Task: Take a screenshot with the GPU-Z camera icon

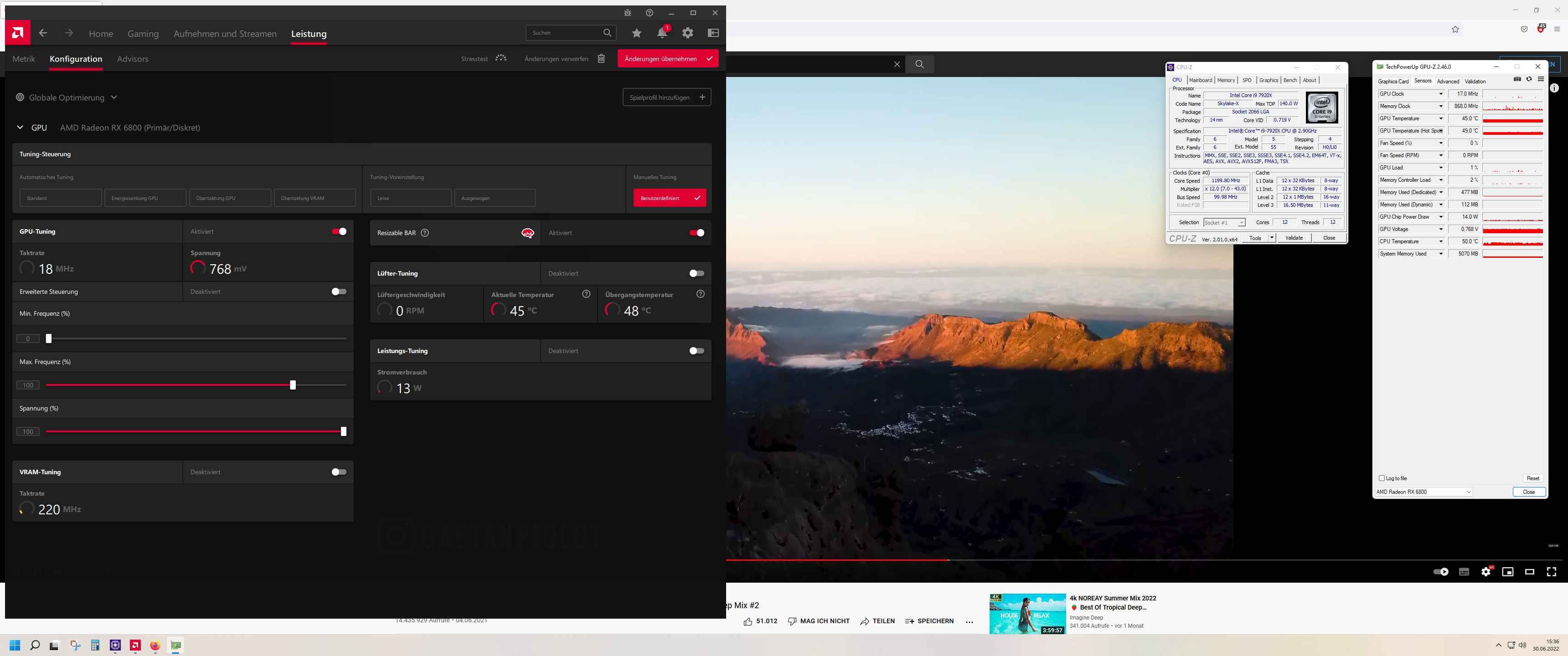Action: click(1517, 79)
